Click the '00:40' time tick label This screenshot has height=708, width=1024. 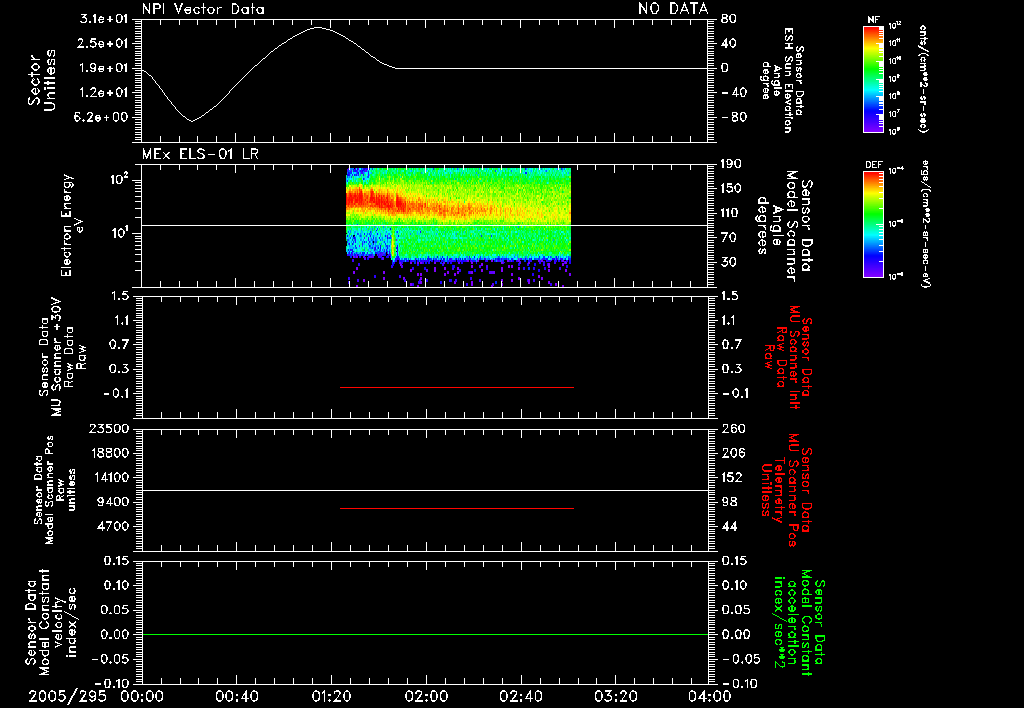point(236,696)
